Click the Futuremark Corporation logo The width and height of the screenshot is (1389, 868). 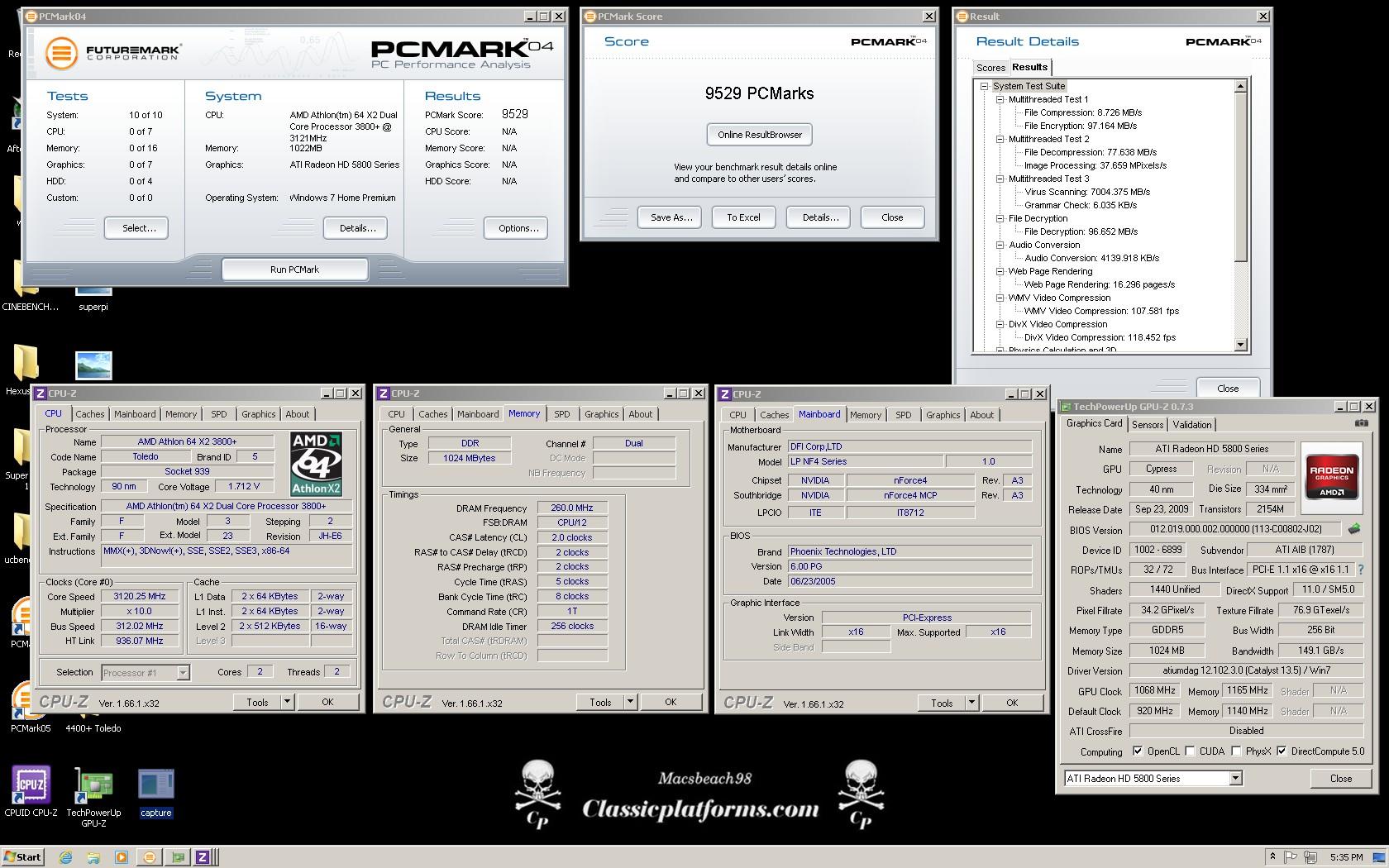point(112,54)
